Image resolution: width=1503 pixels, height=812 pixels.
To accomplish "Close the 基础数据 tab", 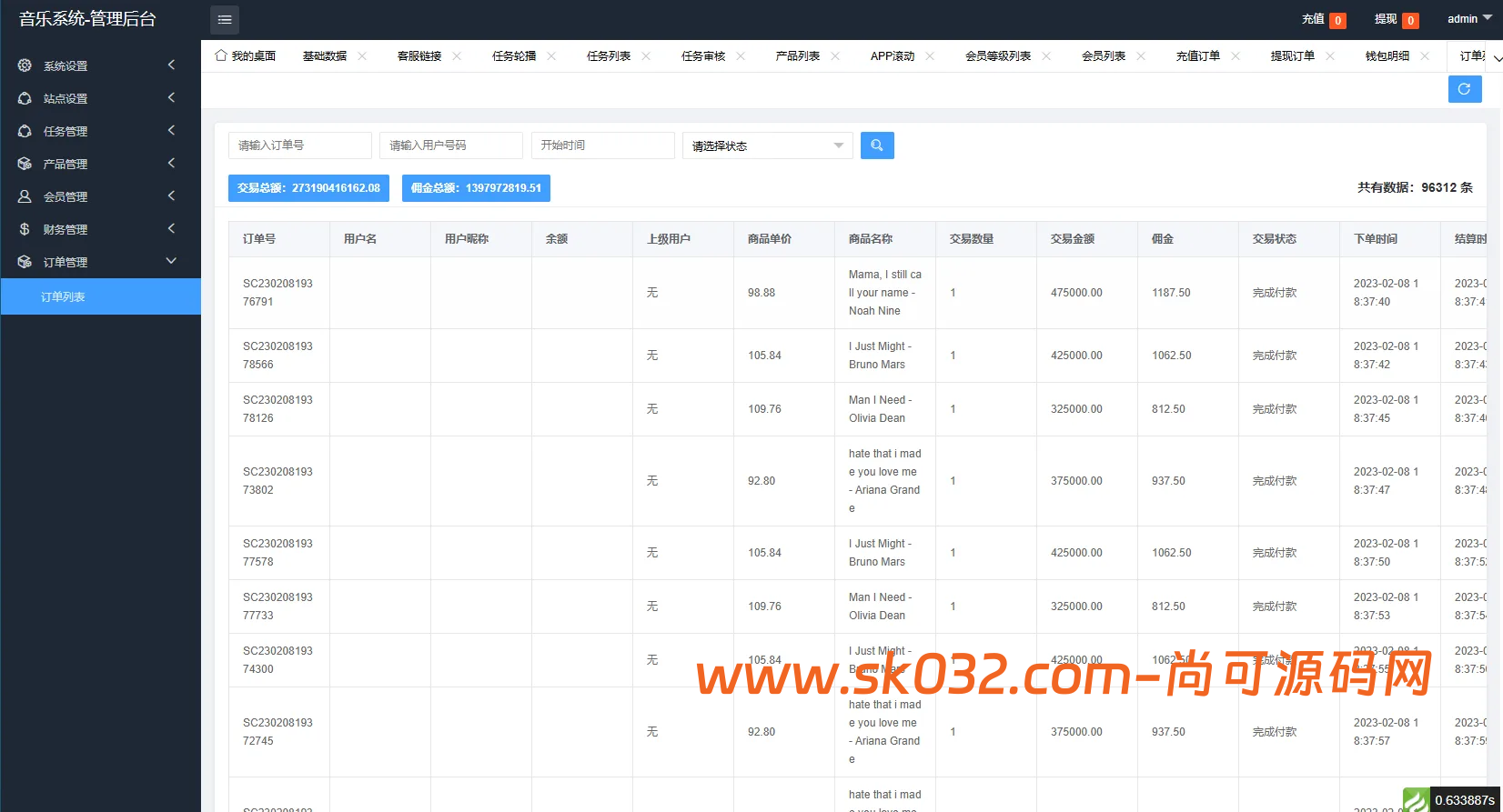I will (362, 56).
